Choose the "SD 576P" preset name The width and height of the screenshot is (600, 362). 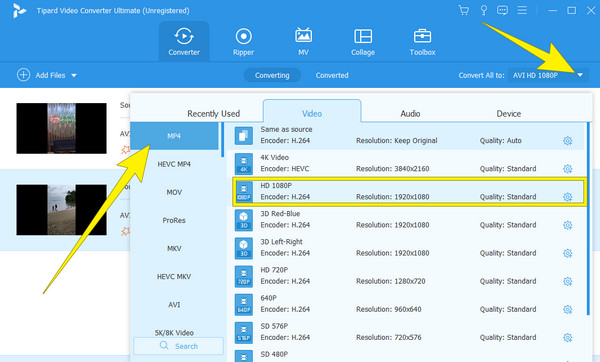tap(274, 326)
